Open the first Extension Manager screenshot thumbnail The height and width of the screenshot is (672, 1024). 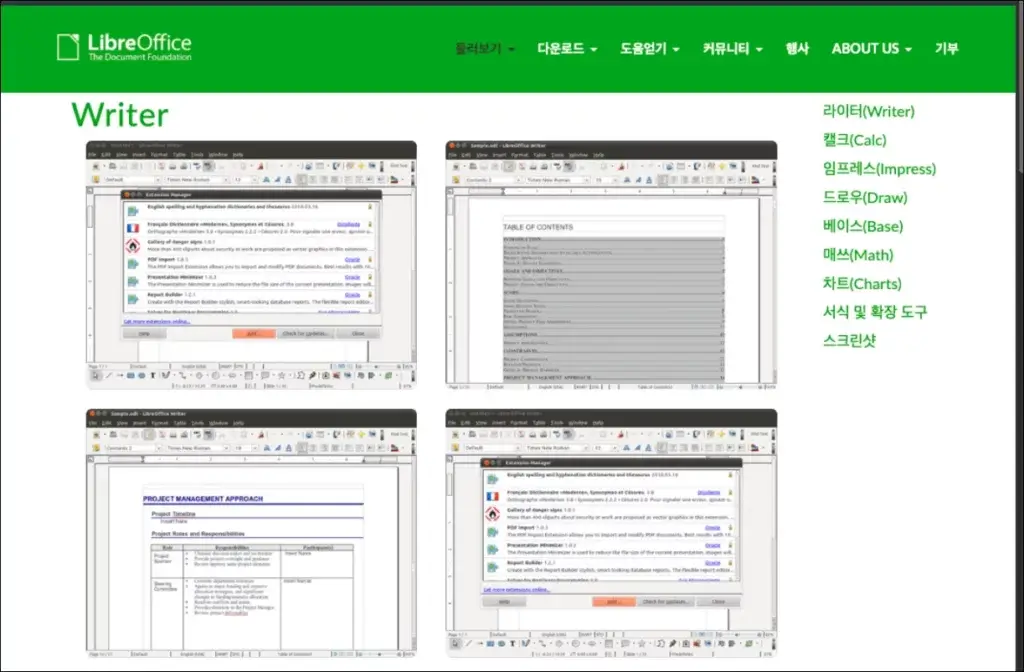coord(251,265)
